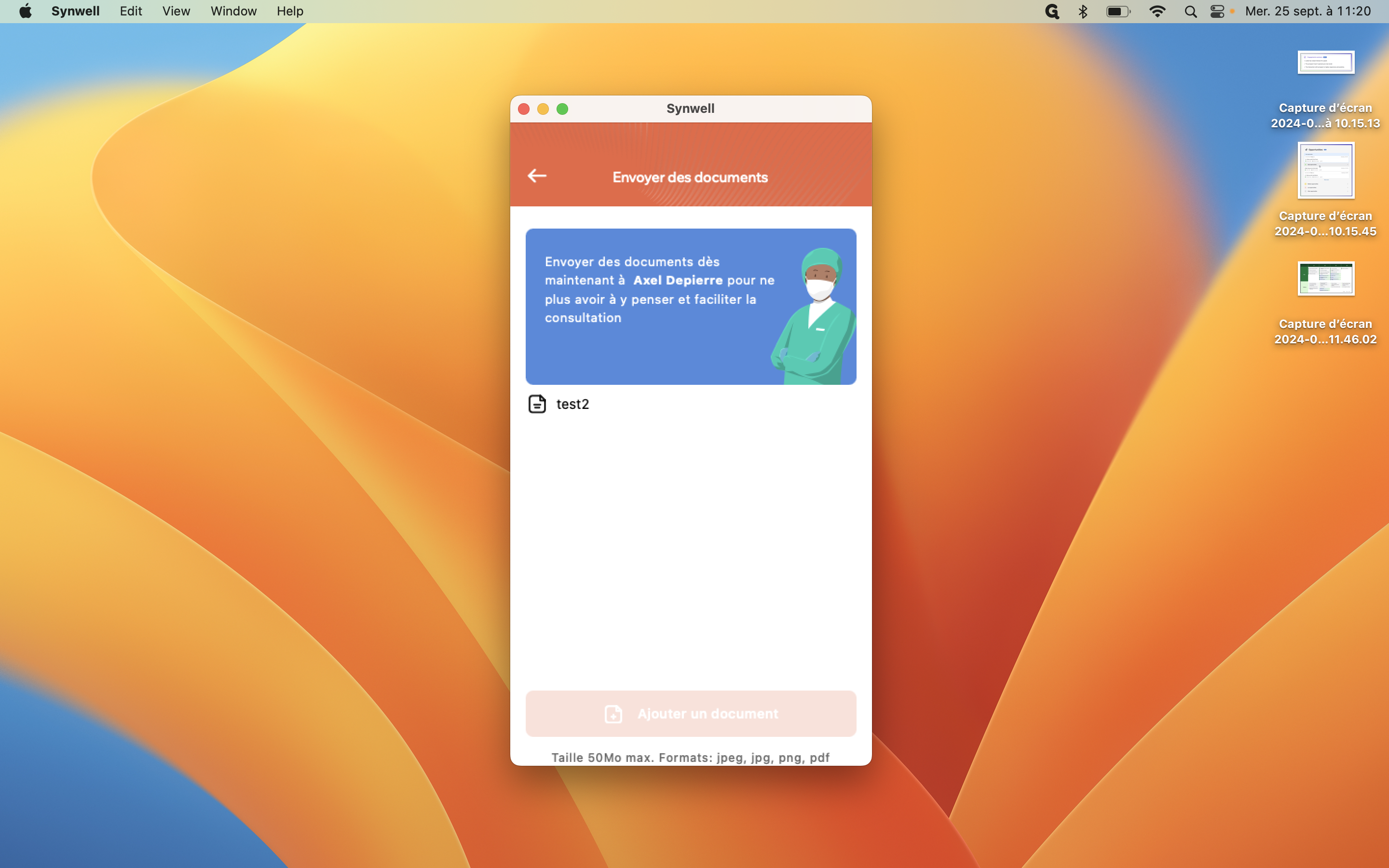The image size is (1389, 868).
Task: Open Control Center icon
Action: point(1217,11)
